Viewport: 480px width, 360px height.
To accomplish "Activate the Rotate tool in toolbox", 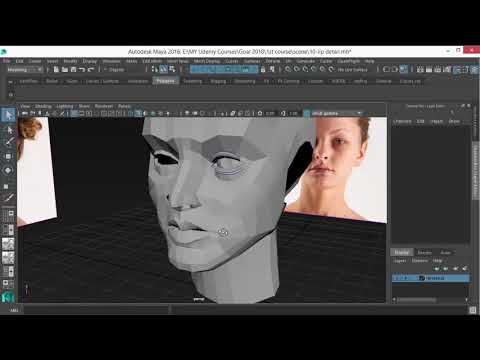I will pyautogui.click(x=8, y=170).
